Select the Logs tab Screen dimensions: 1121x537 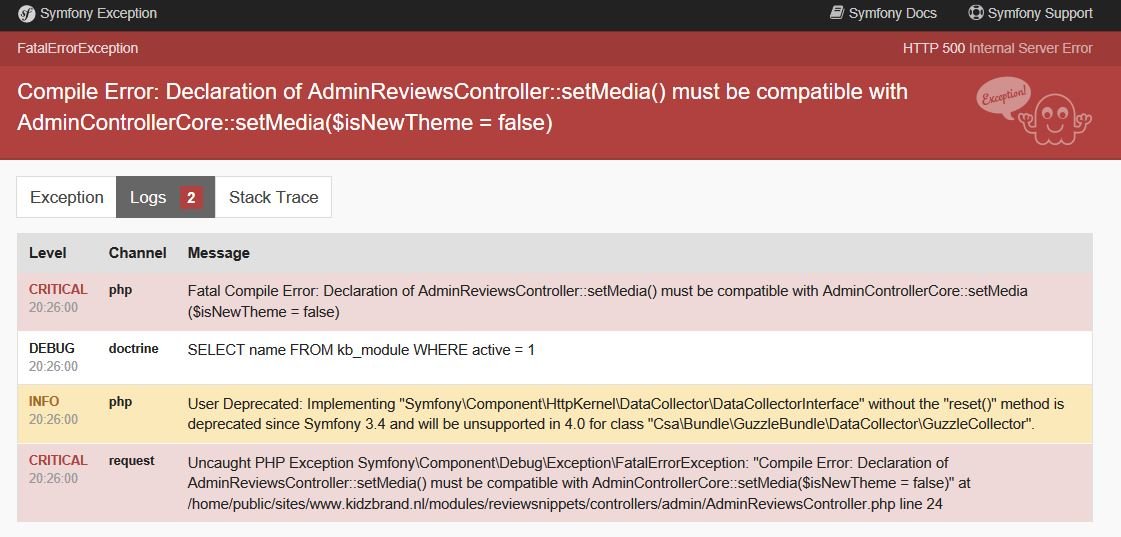(x=148, y=197)
